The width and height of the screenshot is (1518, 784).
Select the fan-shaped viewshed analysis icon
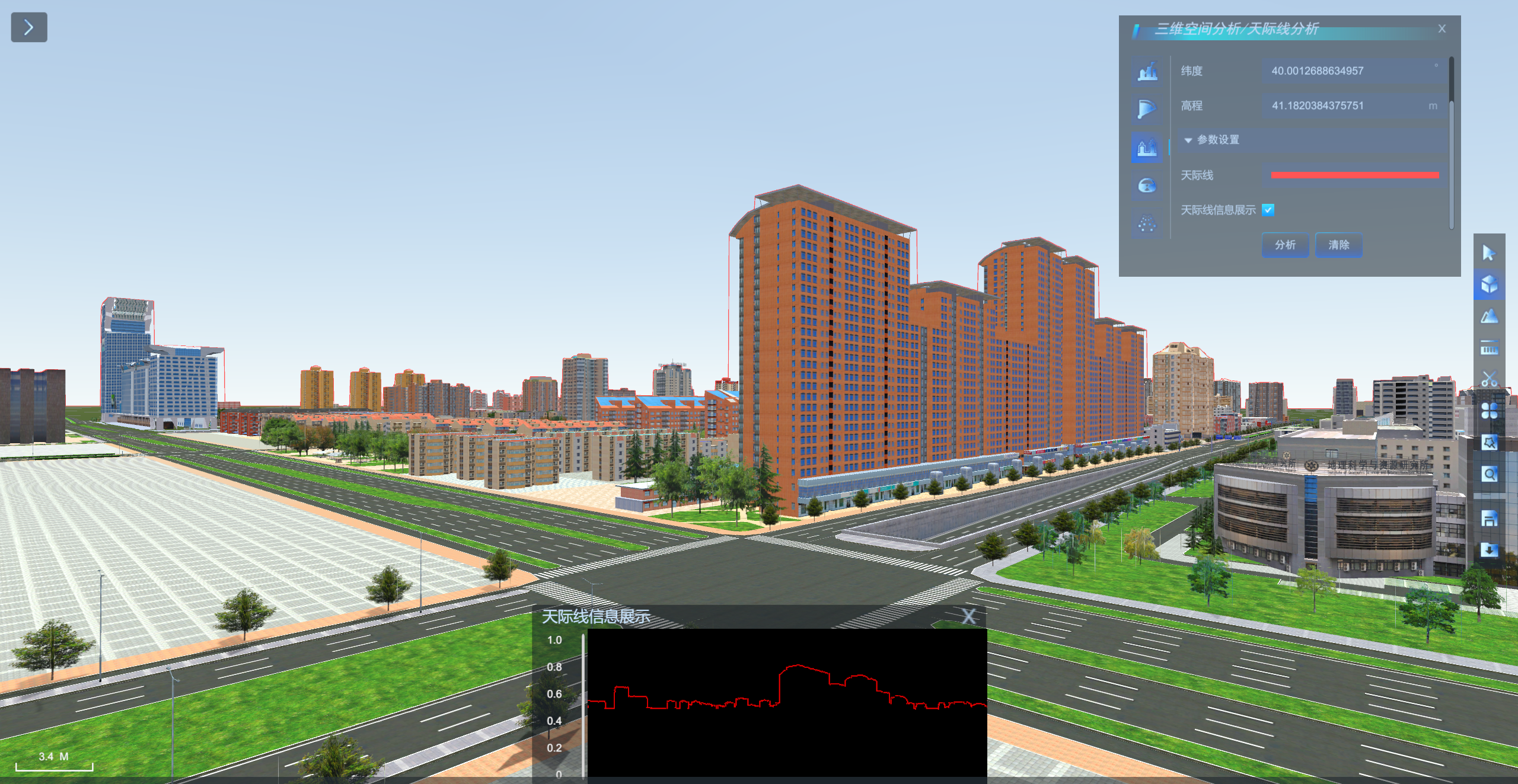click(x=1147, y=110)
